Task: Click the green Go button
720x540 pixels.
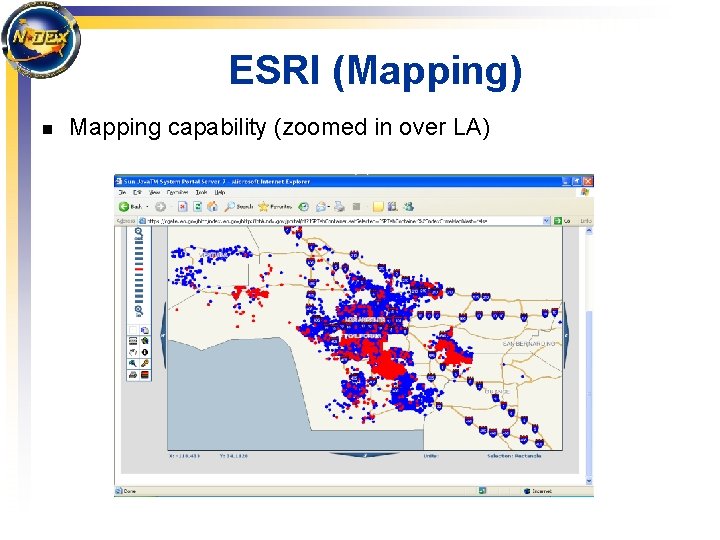Action: click(x=562, y=221)
